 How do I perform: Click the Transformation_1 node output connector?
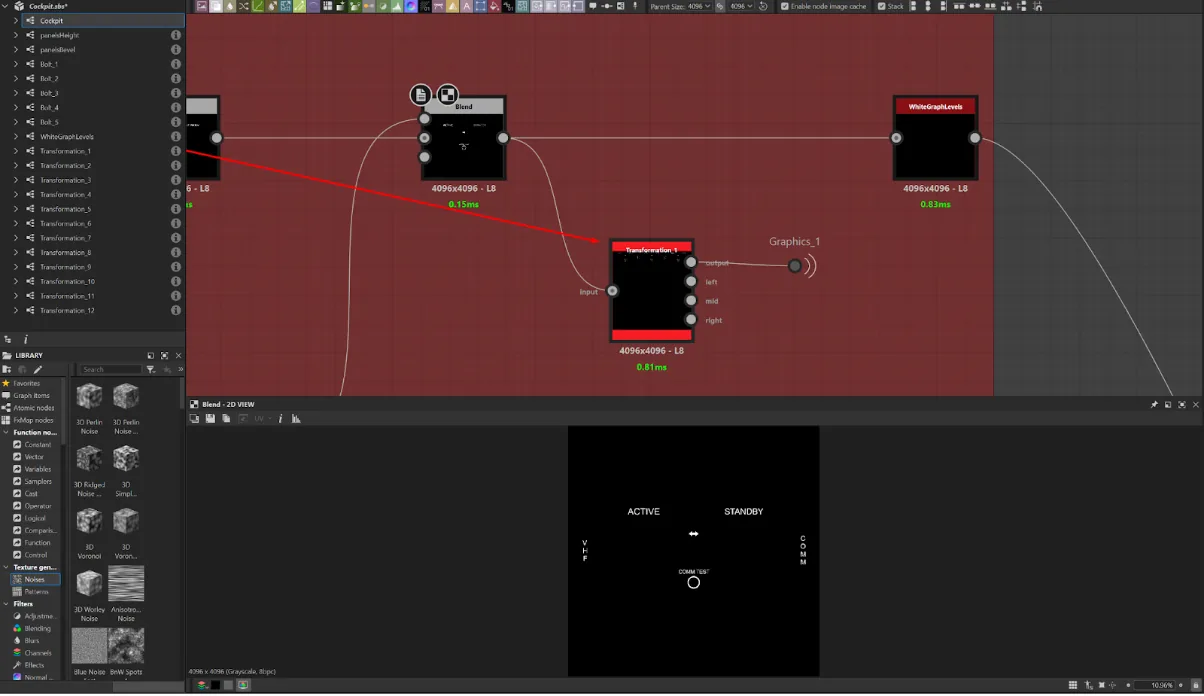pyautogui.click(x=690, y=262)
